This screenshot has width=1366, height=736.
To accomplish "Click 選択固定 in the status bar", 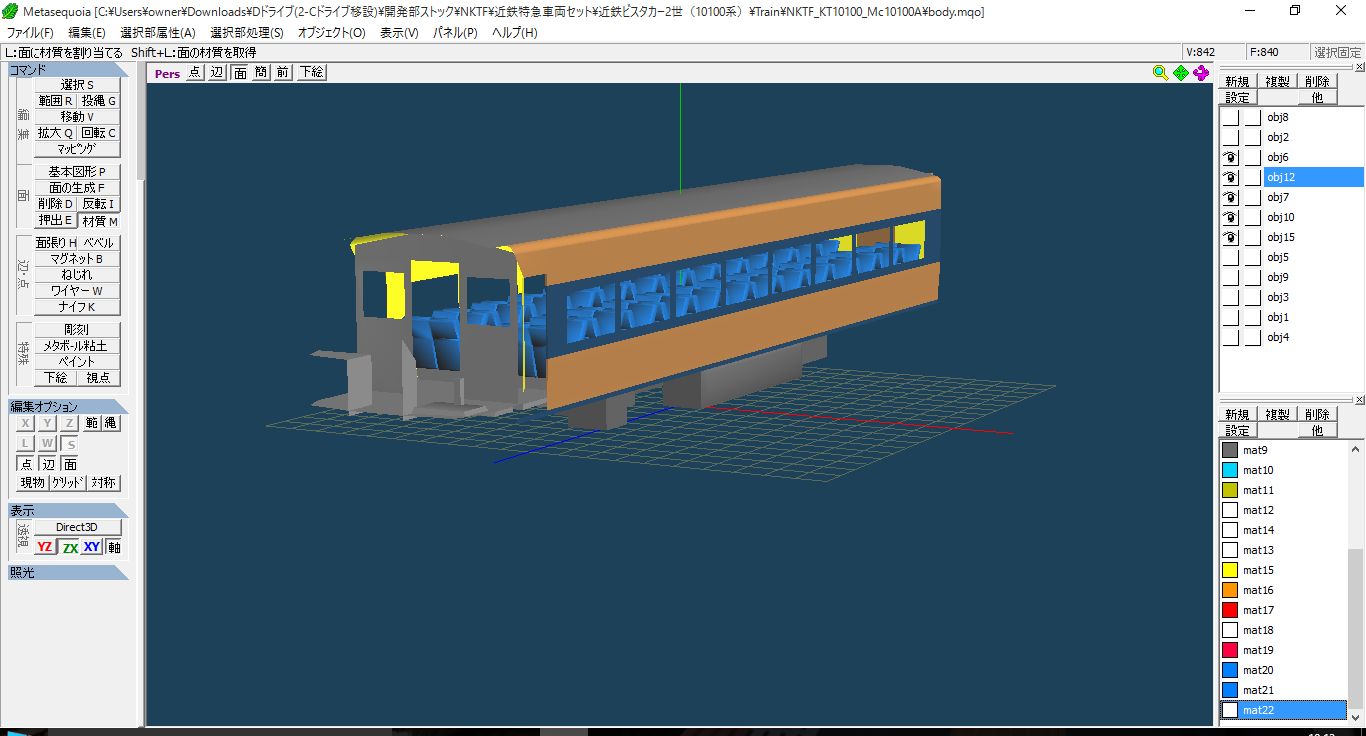I will point(1337,52).
